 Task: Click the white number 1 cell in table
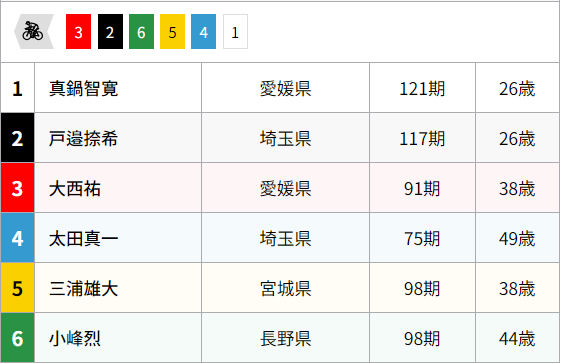tap(18, 88)
